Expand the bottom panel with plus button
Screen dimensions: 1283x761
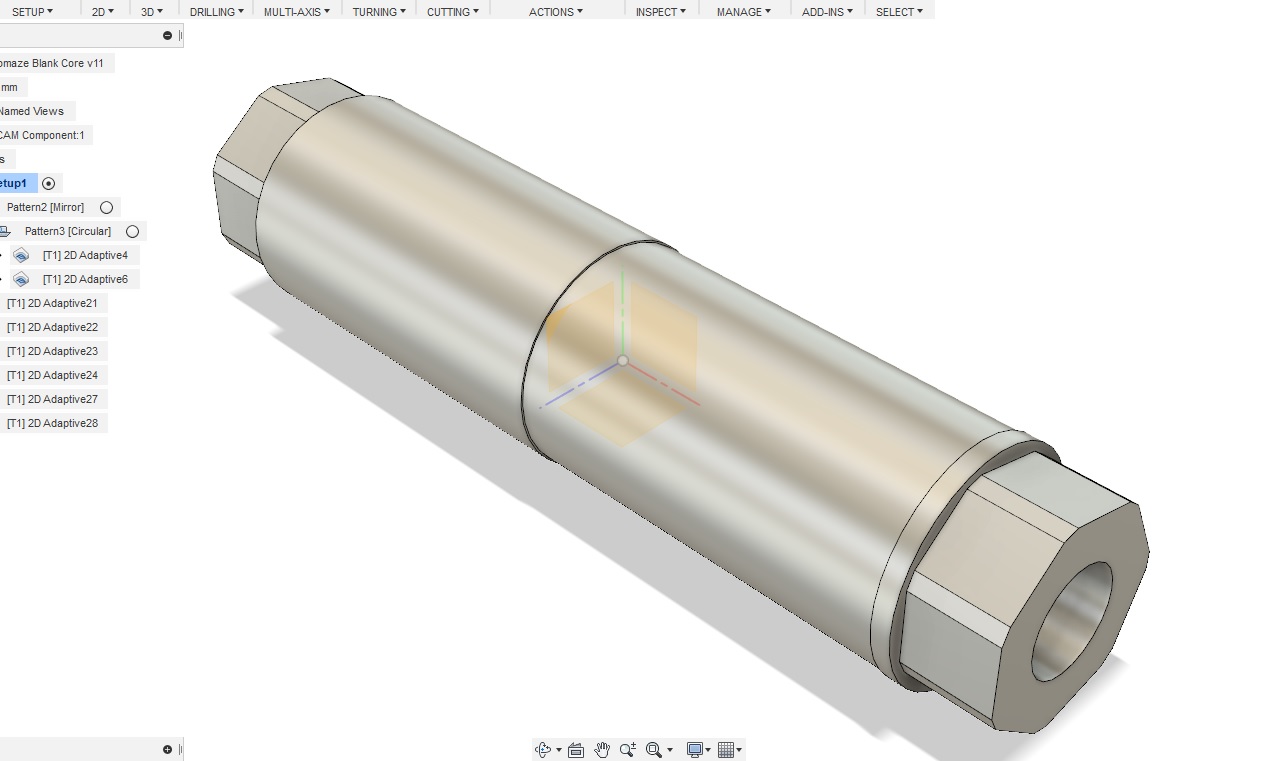(x=167, y=749)
